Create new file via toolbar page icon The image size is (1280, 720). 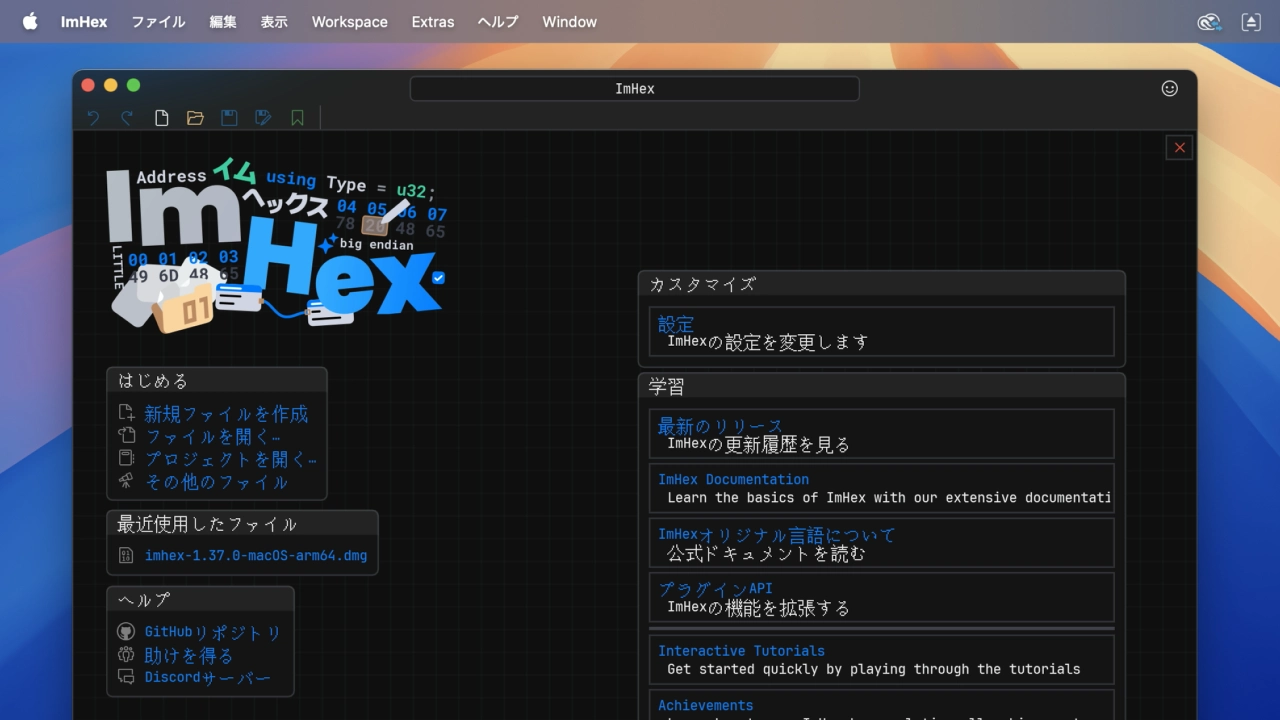coord(161,118)
